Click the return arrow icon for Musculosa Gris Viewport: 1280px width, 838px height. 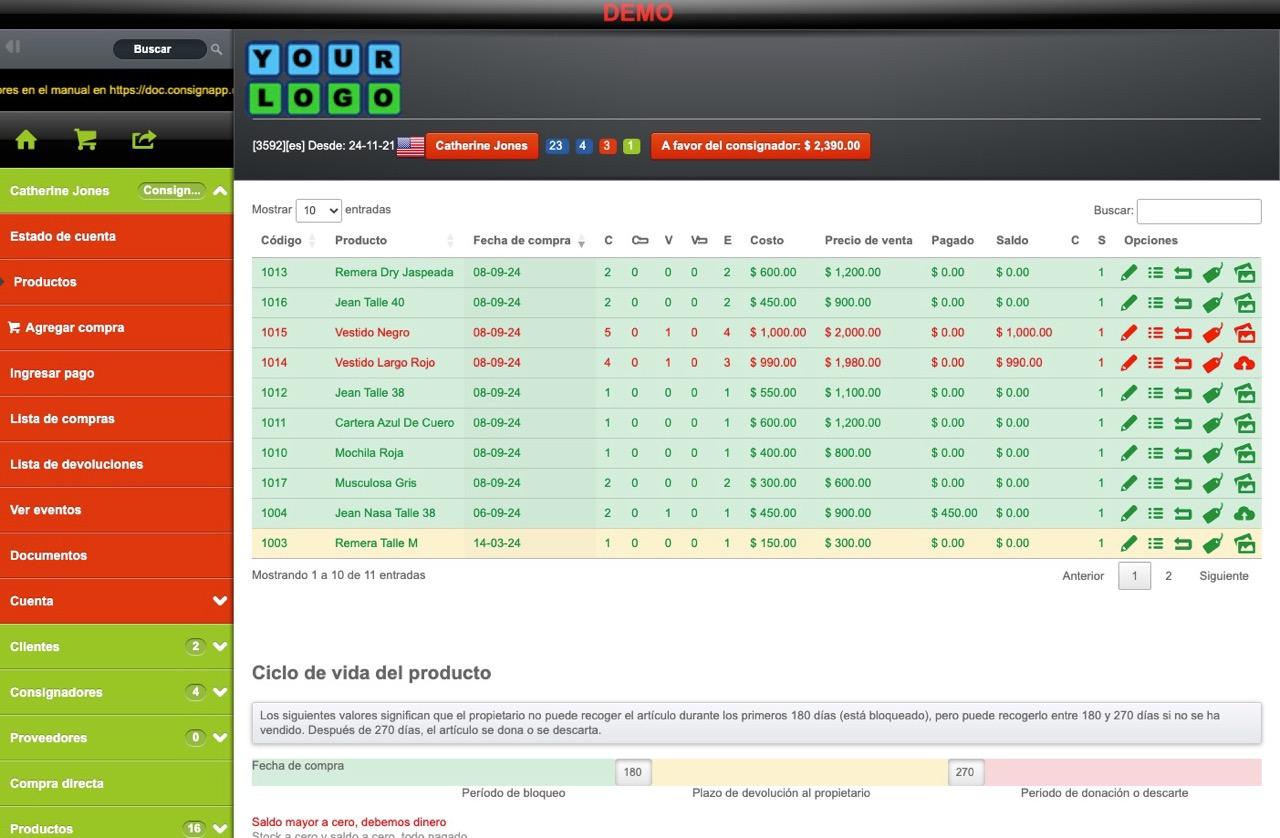coord(1183,483)
